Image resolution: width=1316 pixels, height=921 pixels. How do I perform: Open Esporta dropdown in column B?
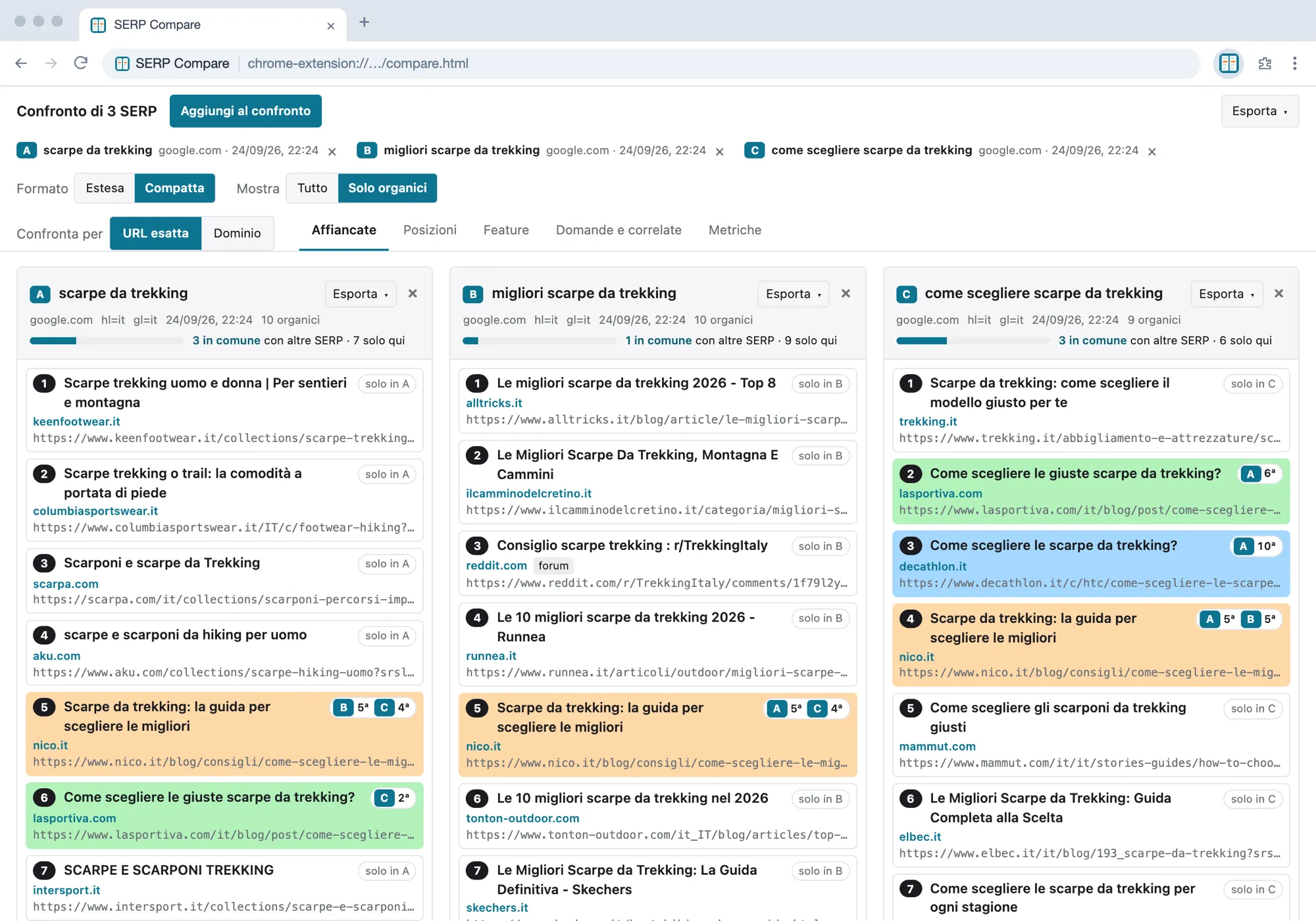pos(794,294)
